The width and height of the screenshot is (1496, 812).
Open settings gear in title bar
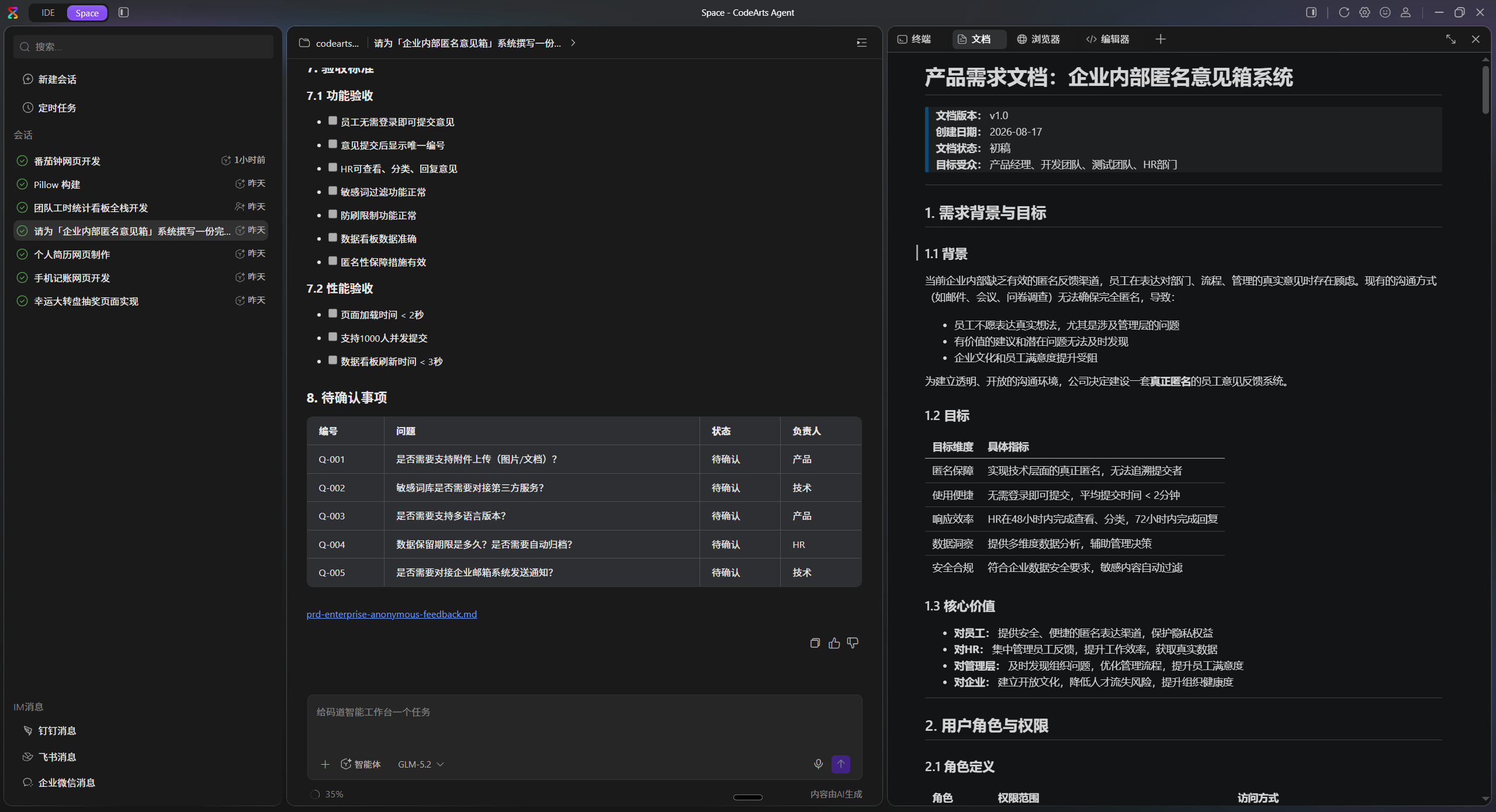coord(1365,12)
